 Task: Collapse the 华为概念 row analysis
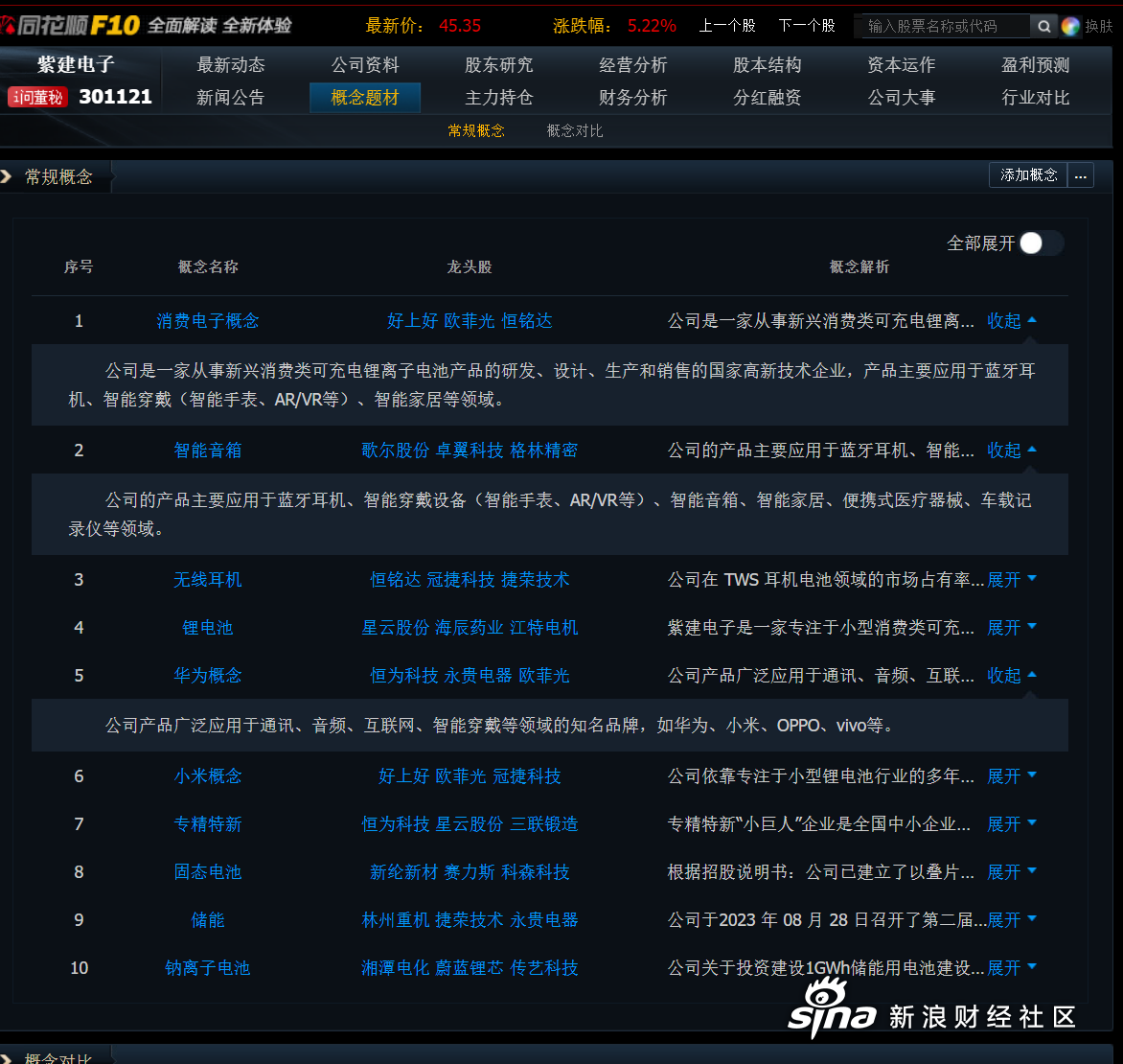coord(1011,675)
